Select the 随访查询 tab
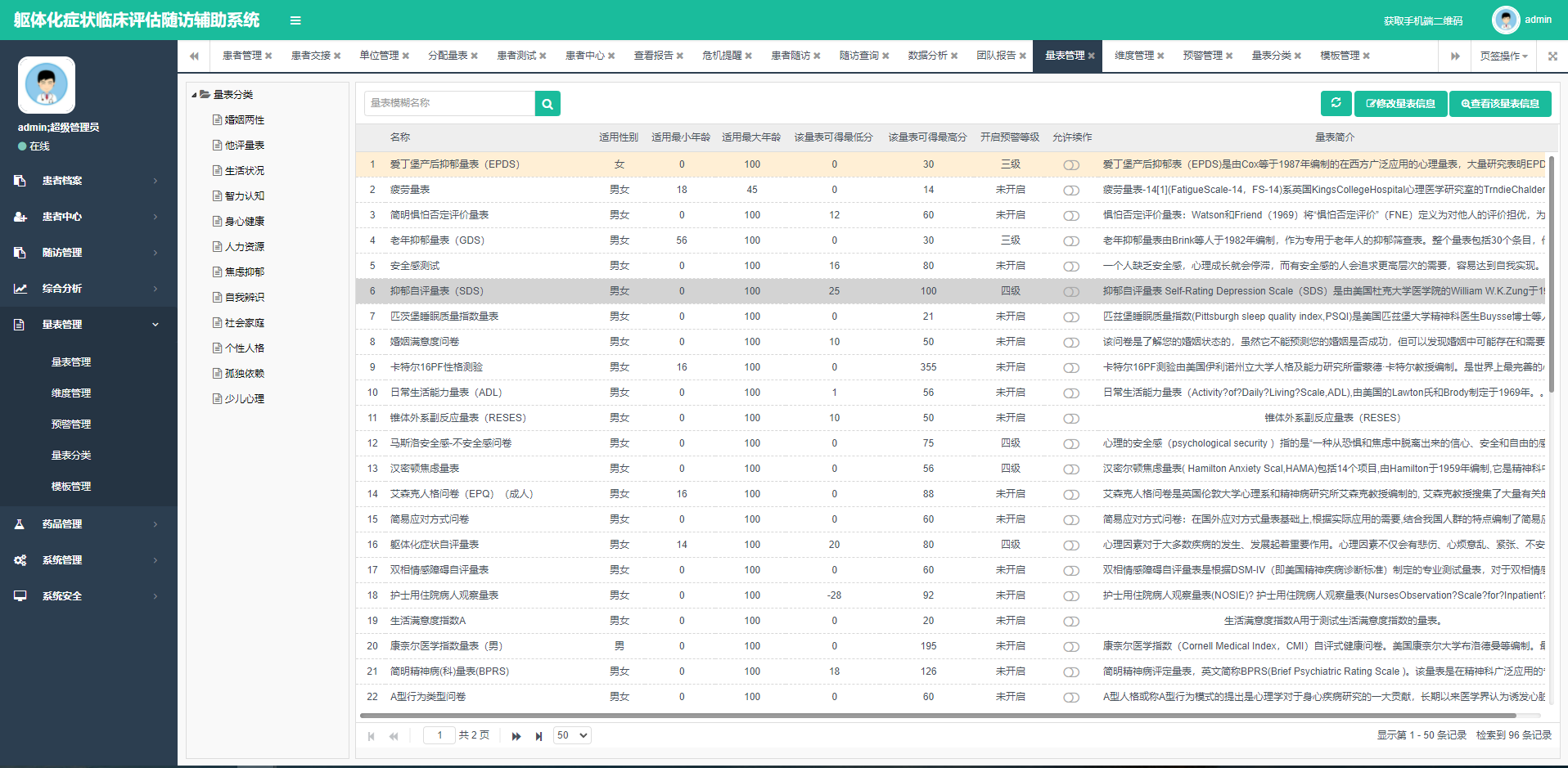The width and height of the screenshot is (1568, 768). point(858,56)
